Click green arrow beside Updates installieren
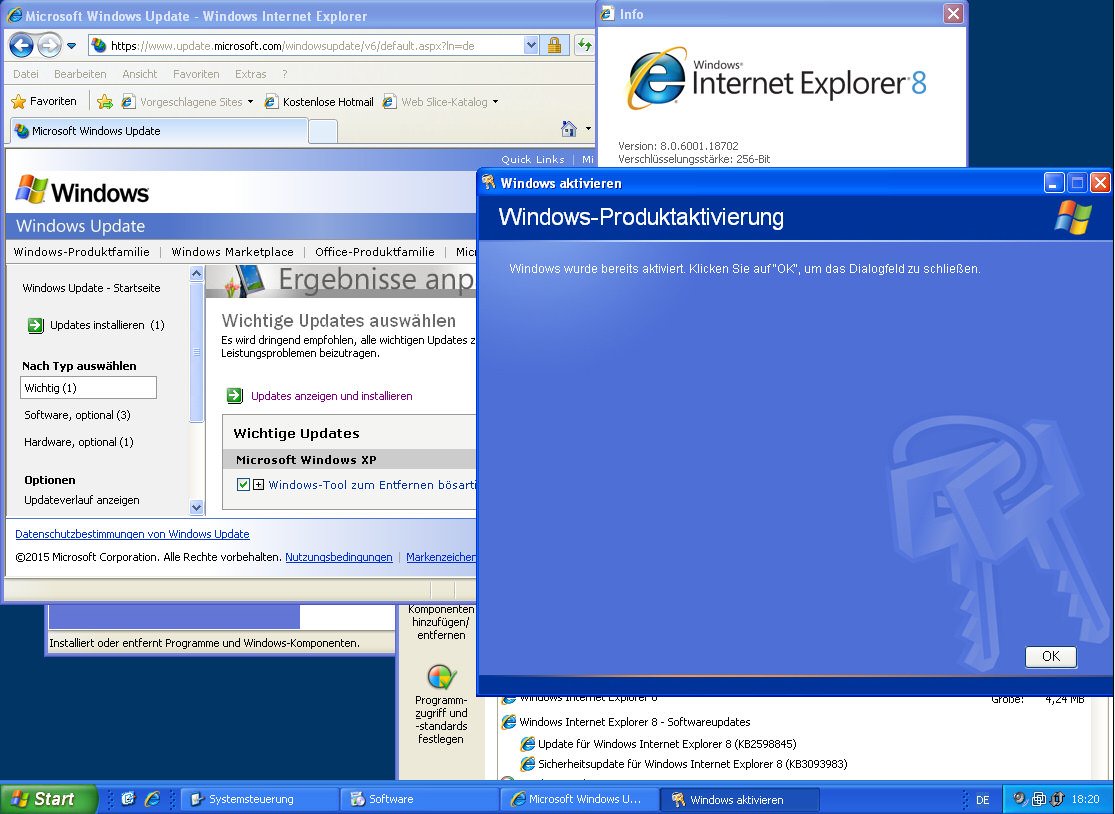Screen dimensions: 1115x814 [x=36, y=326]
